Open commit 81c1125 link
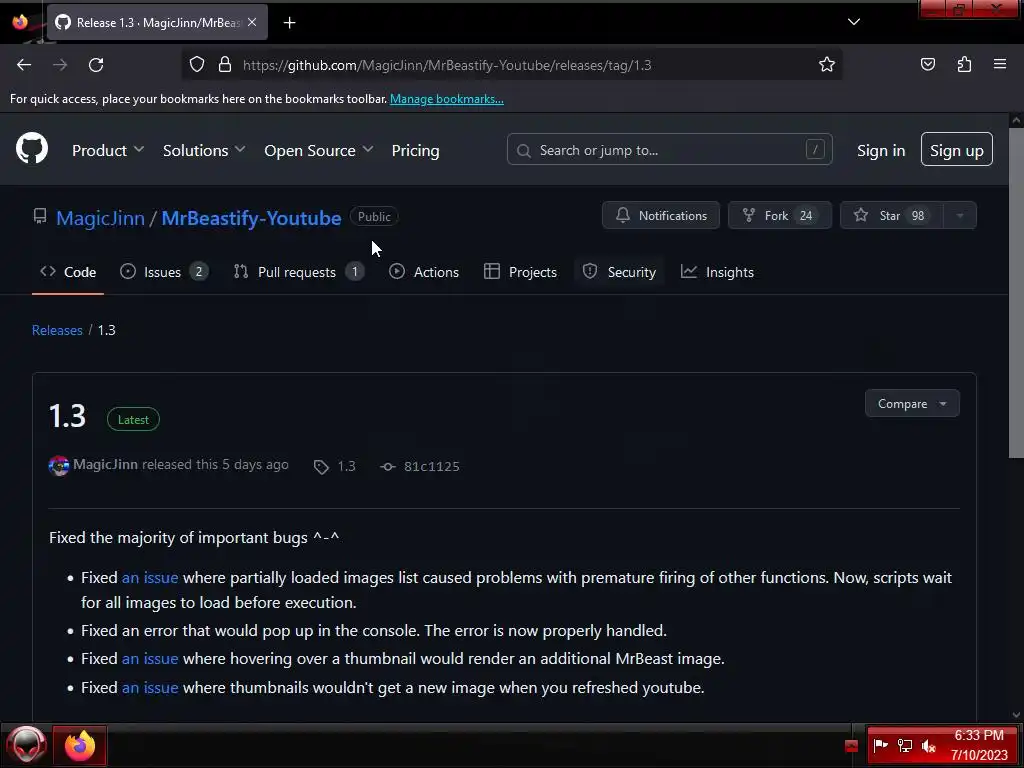The height and width of the screenshot is (768, 1024). 420,466
